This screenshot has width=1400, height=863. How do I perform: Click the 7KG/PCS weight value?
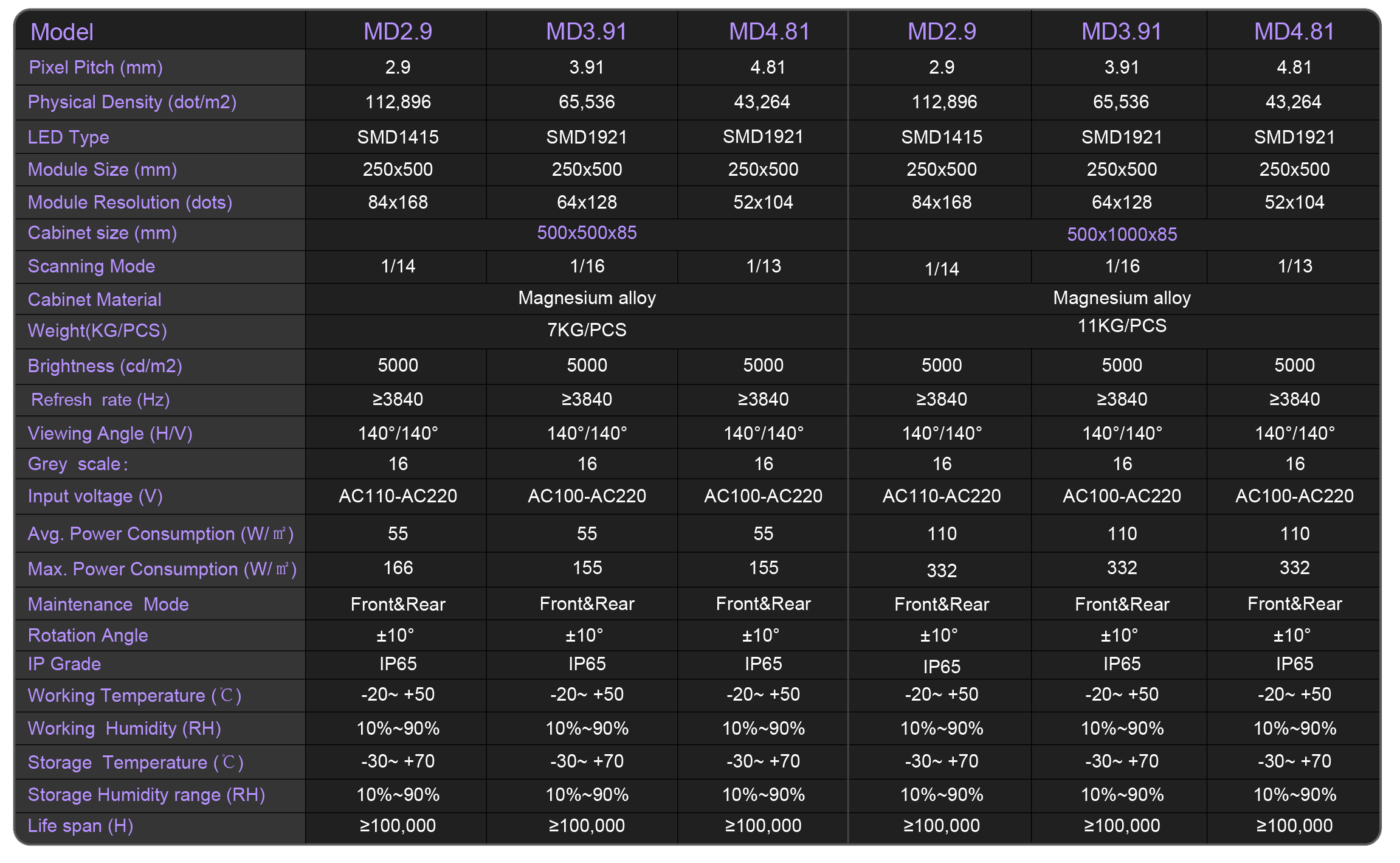(587, 330)
